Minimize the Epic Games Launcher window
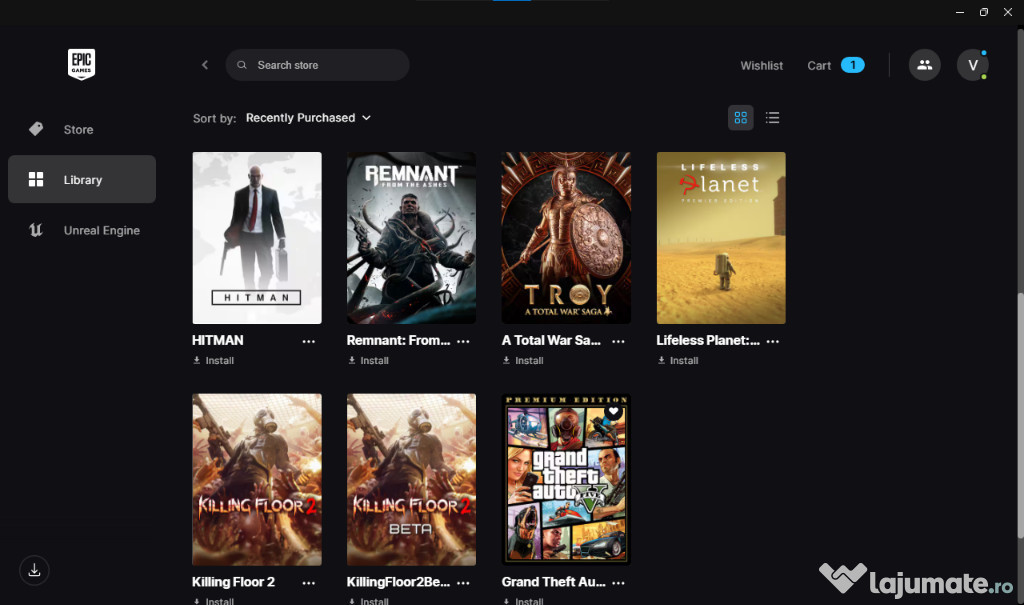Screen dimensions: 1024x605 point(960,12)
